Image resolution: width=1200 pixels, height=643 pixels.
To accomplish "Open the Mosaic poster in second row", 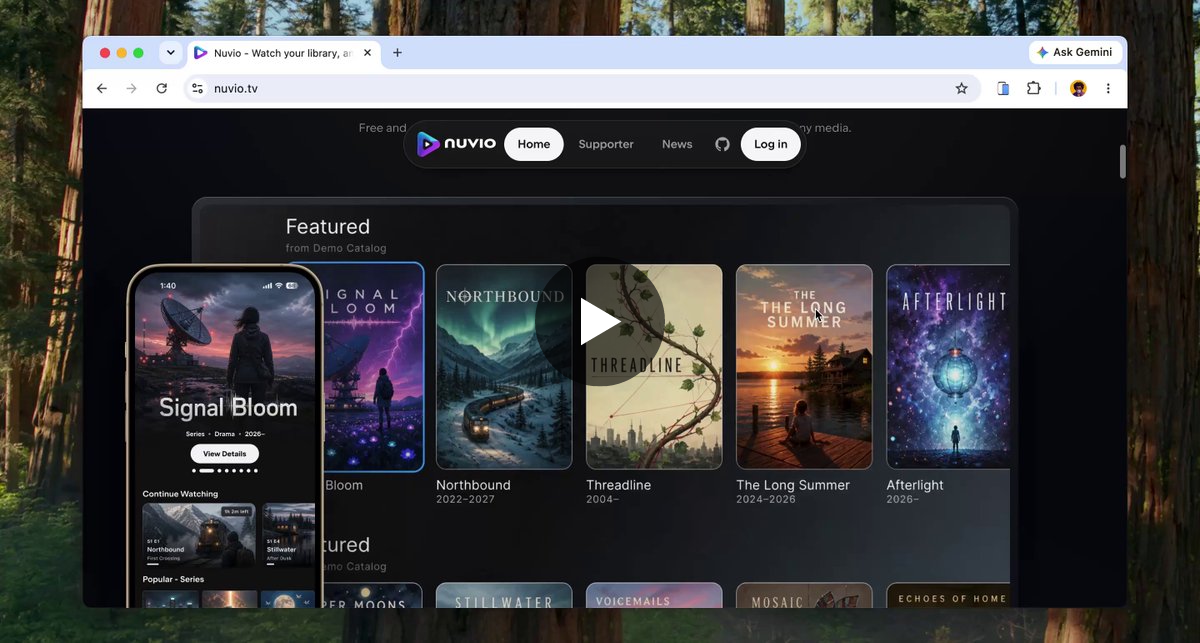I will point(804,595).
